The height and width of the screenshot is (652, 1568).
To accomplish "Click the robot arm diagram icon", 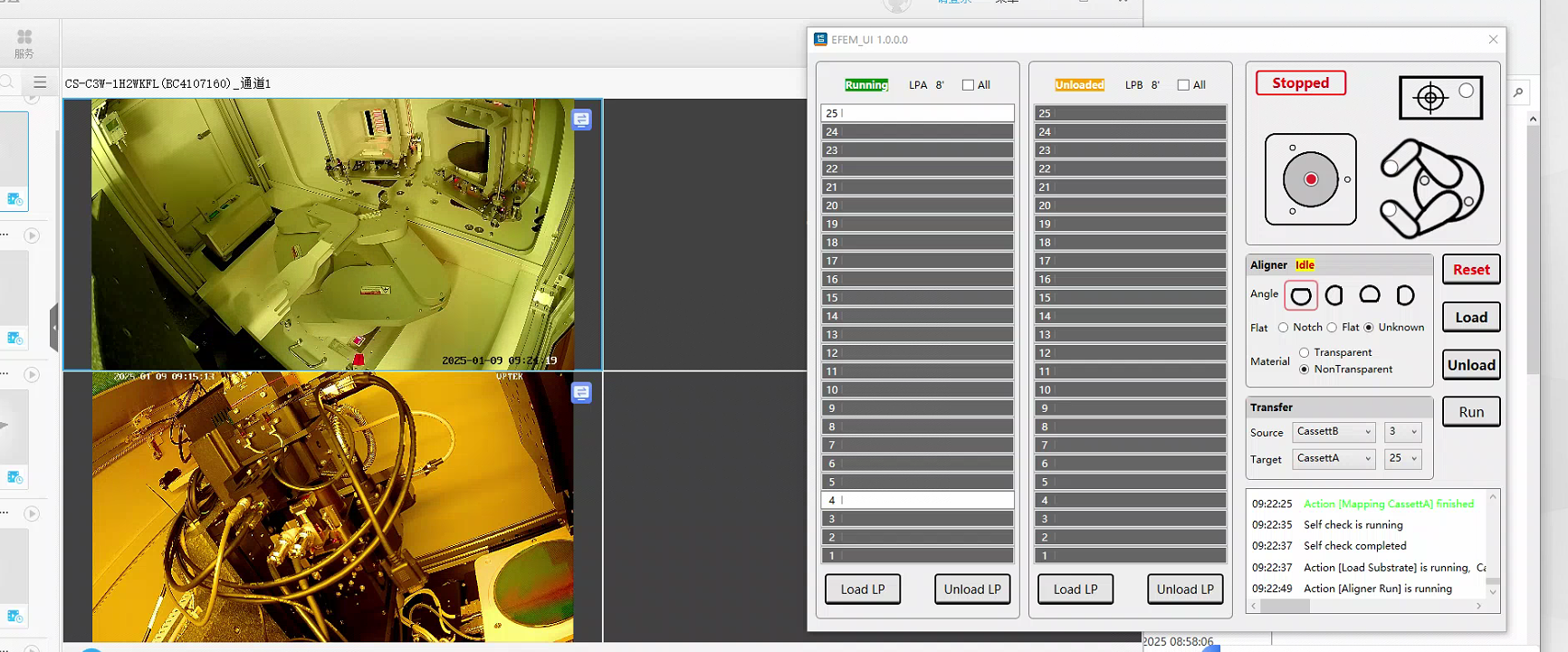I will 1431,188.
